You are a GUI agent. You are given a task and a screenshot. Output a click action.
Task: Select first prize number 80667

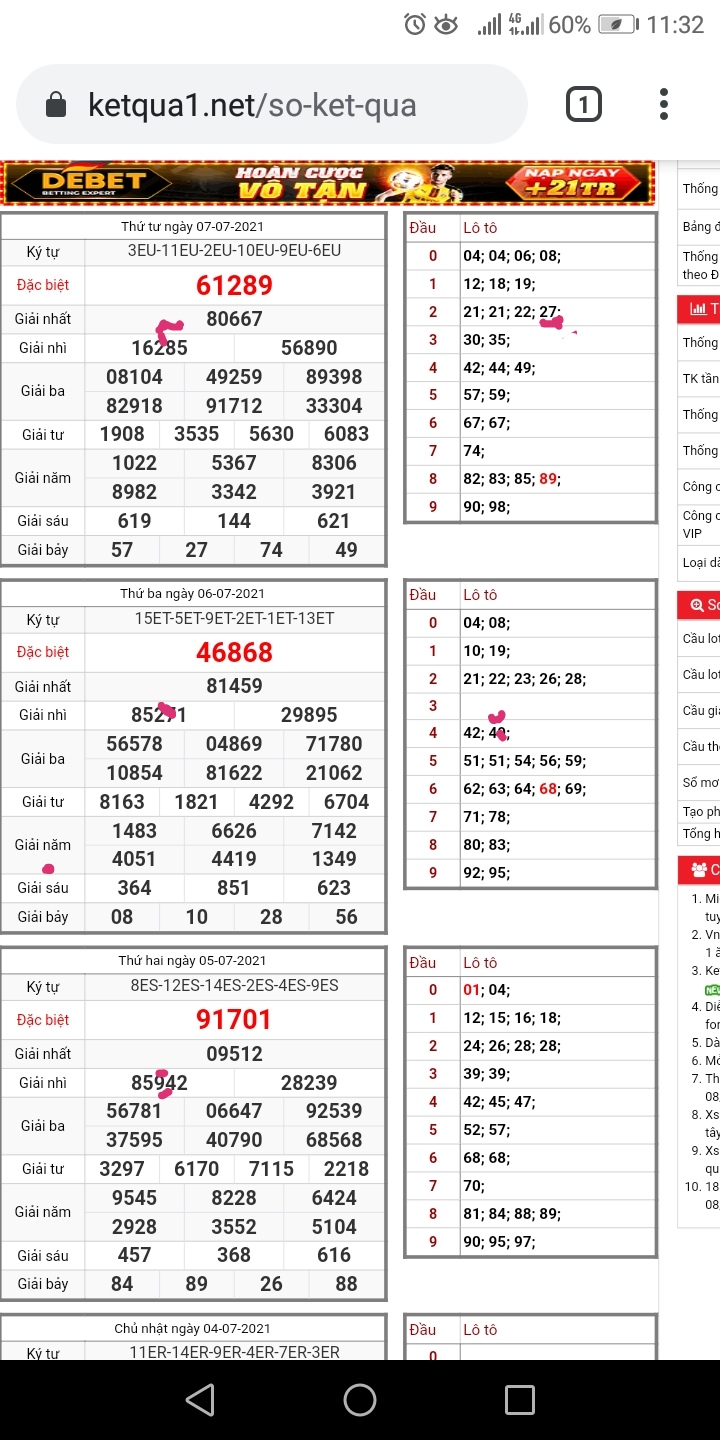(234, 319)
